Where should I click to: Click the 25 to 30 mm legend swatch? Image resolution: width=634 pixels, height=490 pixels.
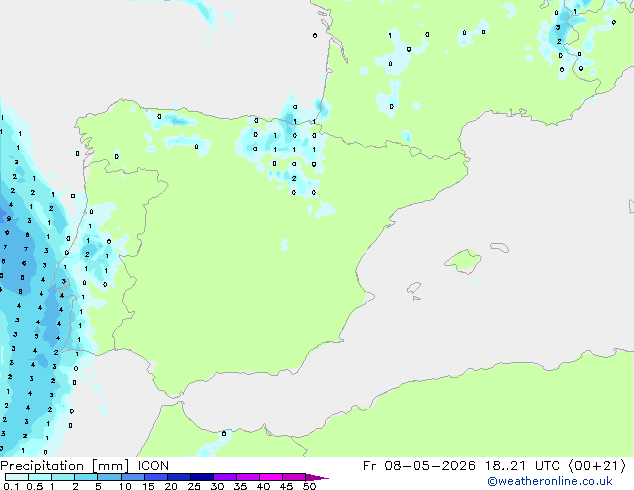click(201, 477)
